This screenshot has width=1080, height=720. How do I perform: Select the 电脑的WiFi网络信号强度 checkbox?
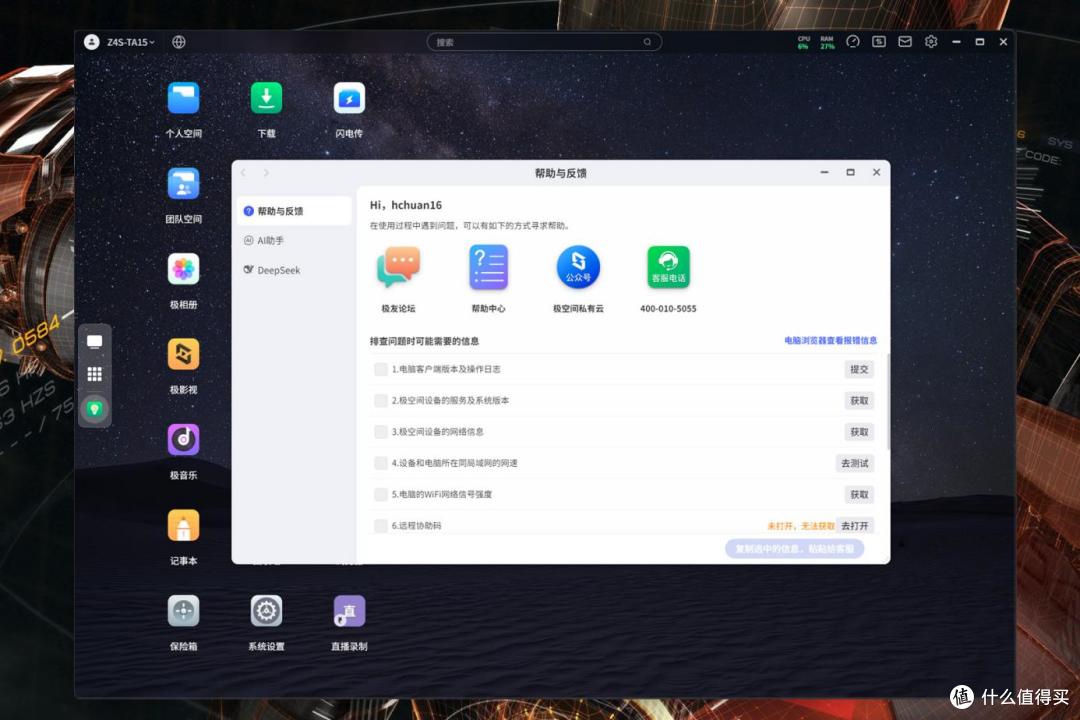point(380,494)
